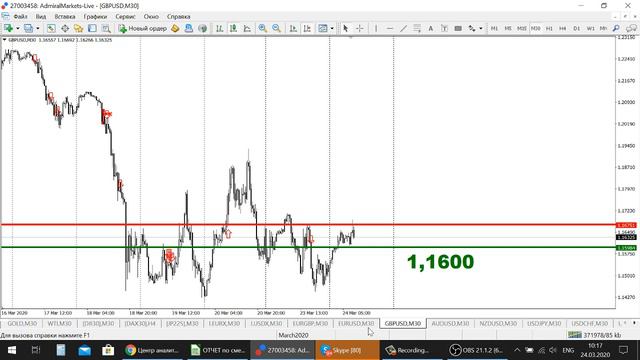Open the Navigator panel icon

[x=78, y=28]
